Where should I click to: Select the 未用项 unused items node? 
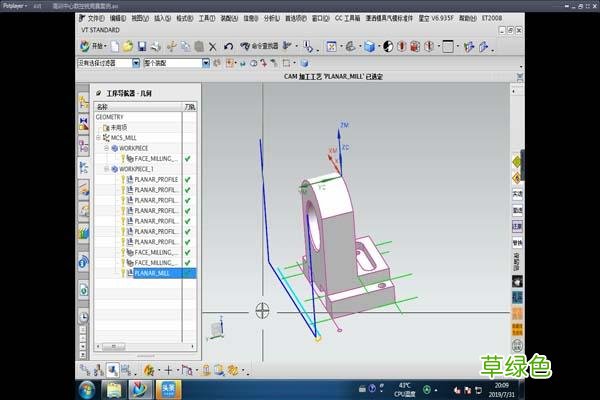(118, 127)
